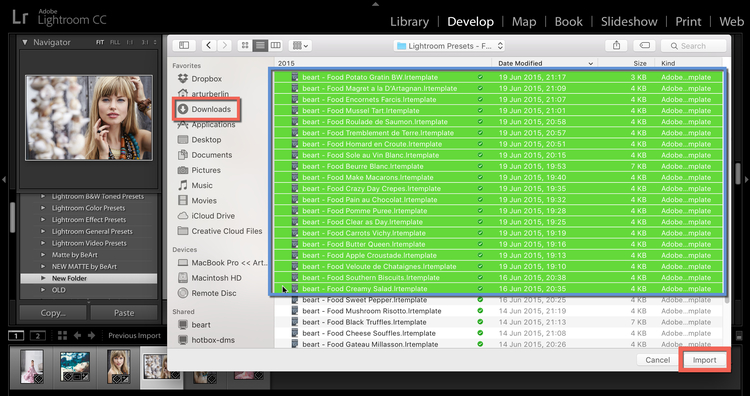
Task: Go forward with the right chevron button
Action: click(224, 45)
